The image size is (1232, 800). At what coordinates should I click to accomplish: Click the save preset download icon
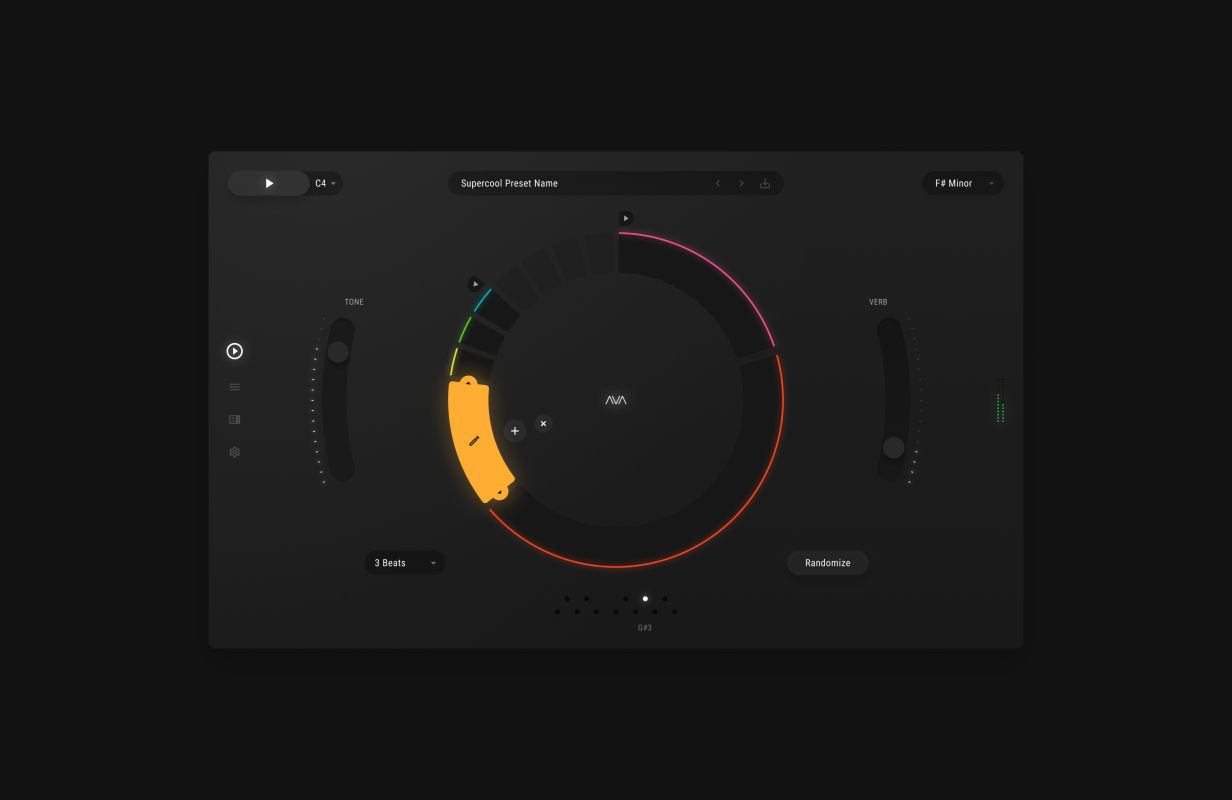[765, 184]
